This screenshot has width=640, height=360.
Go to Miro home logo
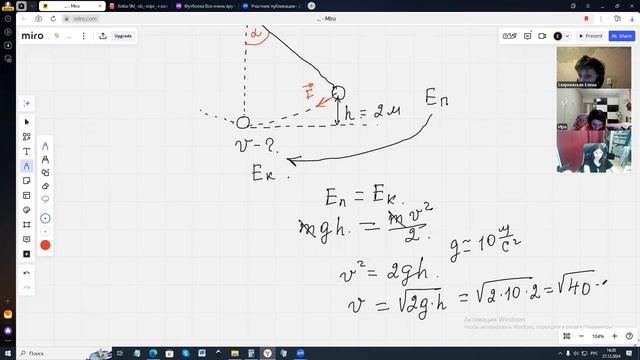(32, 36)
